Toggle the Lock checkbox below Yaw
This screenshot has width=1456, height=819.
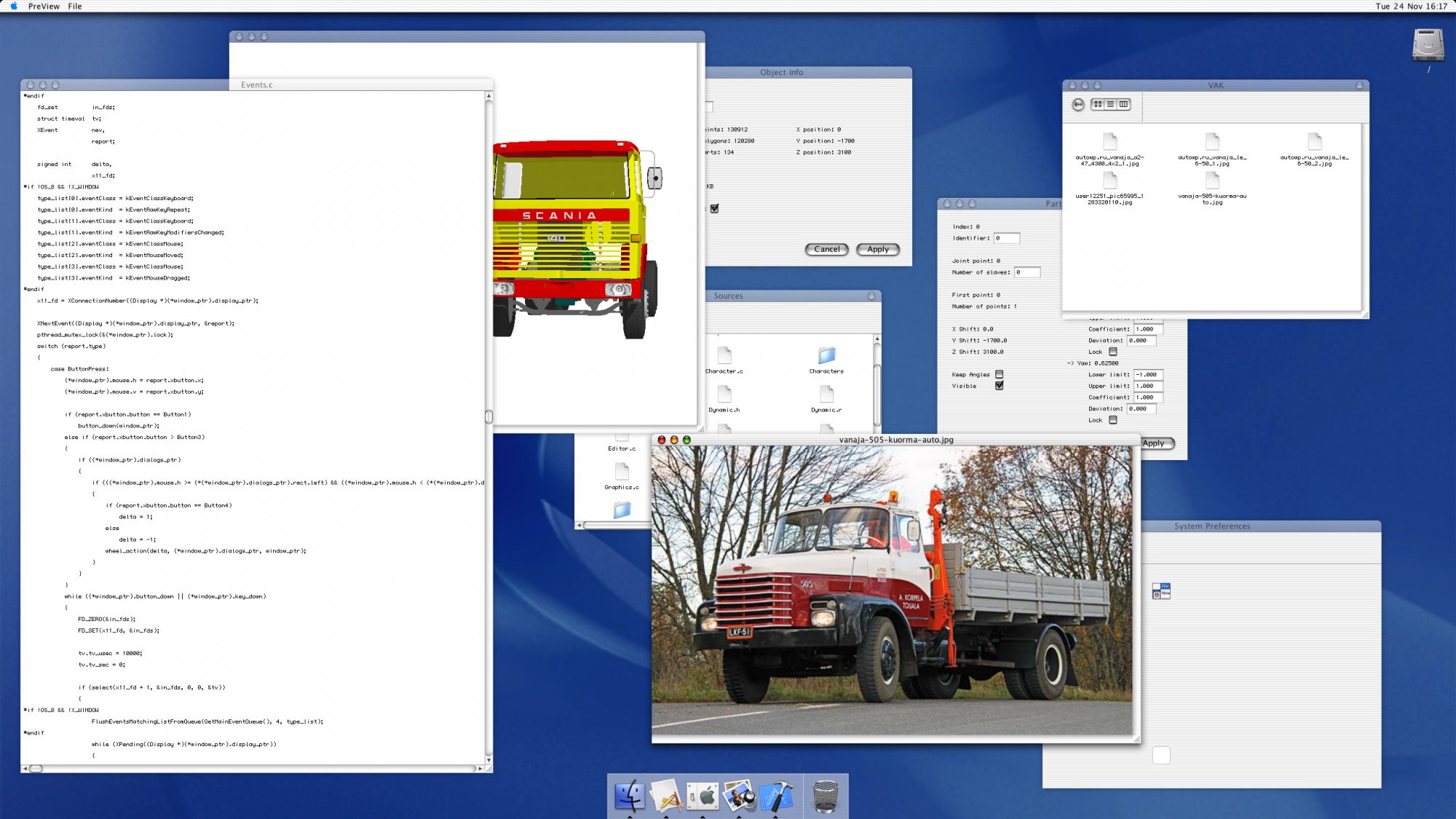click(1113, 420)
